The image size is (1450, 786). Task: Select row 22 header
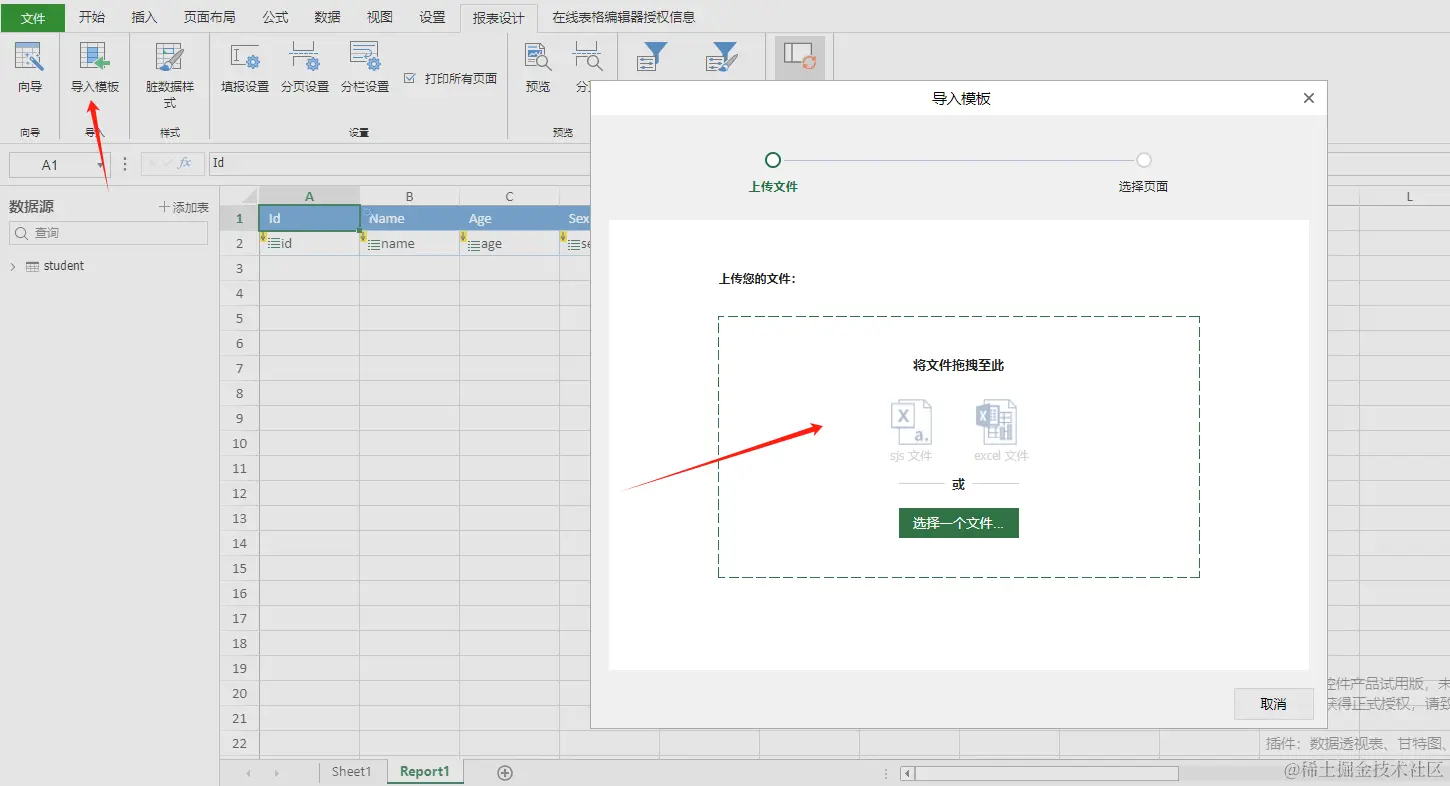click(239, 743)
